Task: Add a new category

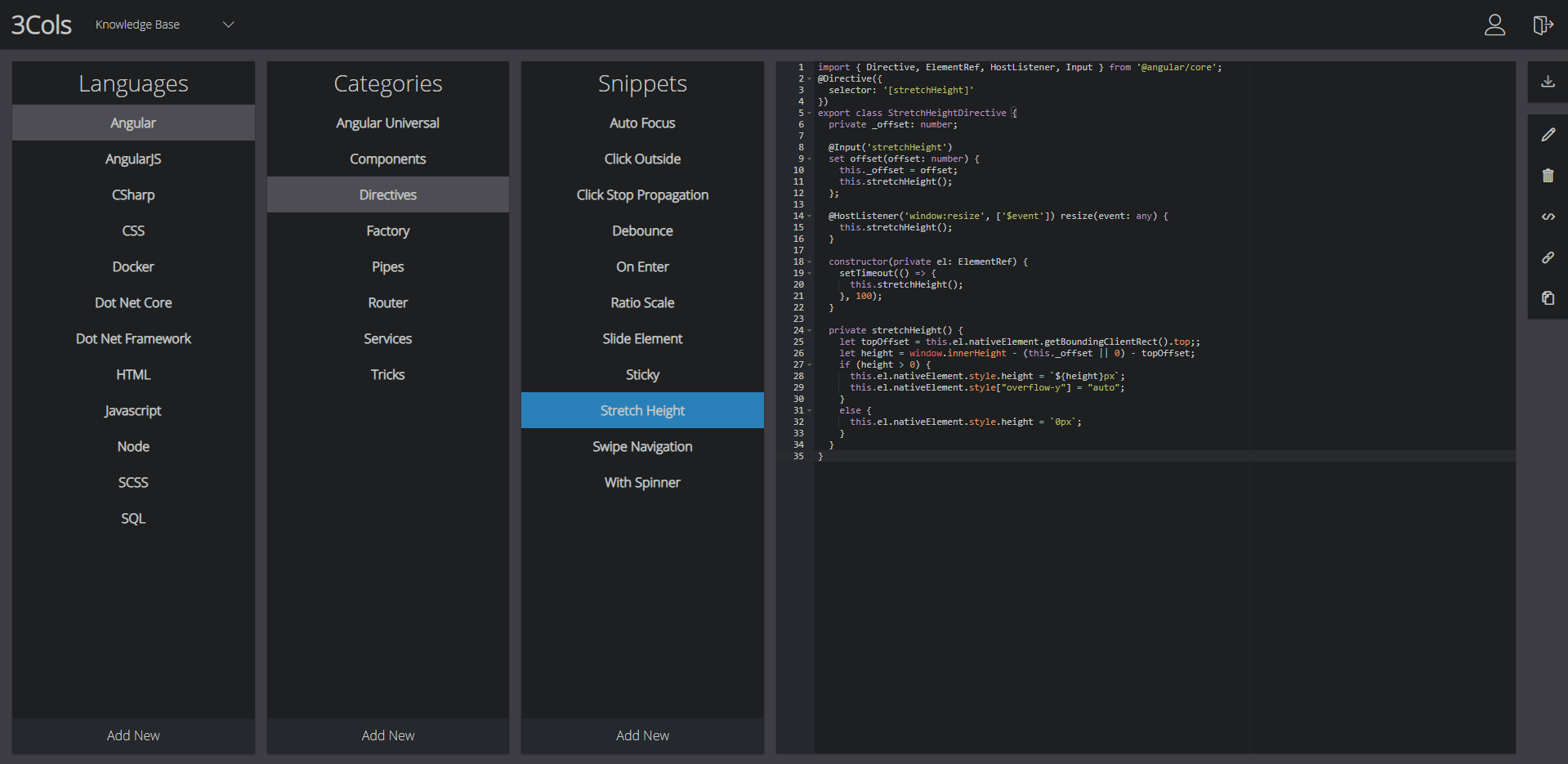Action: pyautogui.click(x=387, y=735)
